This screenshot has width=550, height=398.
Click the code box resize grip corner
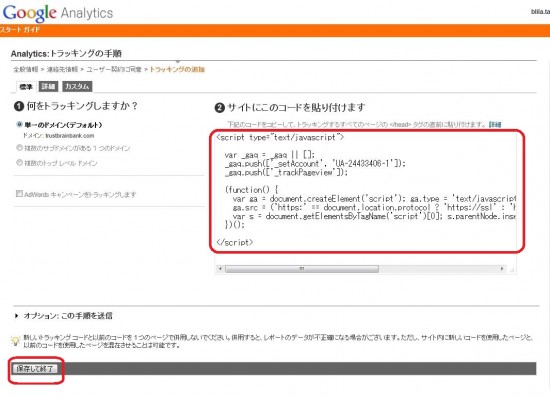click(x=512, y=269)
